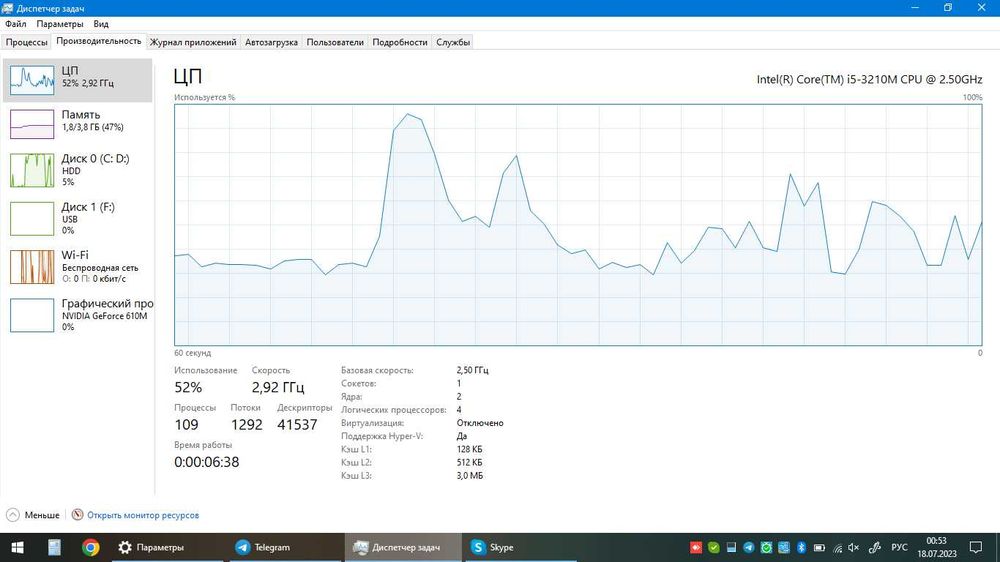Click the battery tray icon
Image resolution: width=1000 pixels, height=562 pixels.
click(x=820, y=547)
